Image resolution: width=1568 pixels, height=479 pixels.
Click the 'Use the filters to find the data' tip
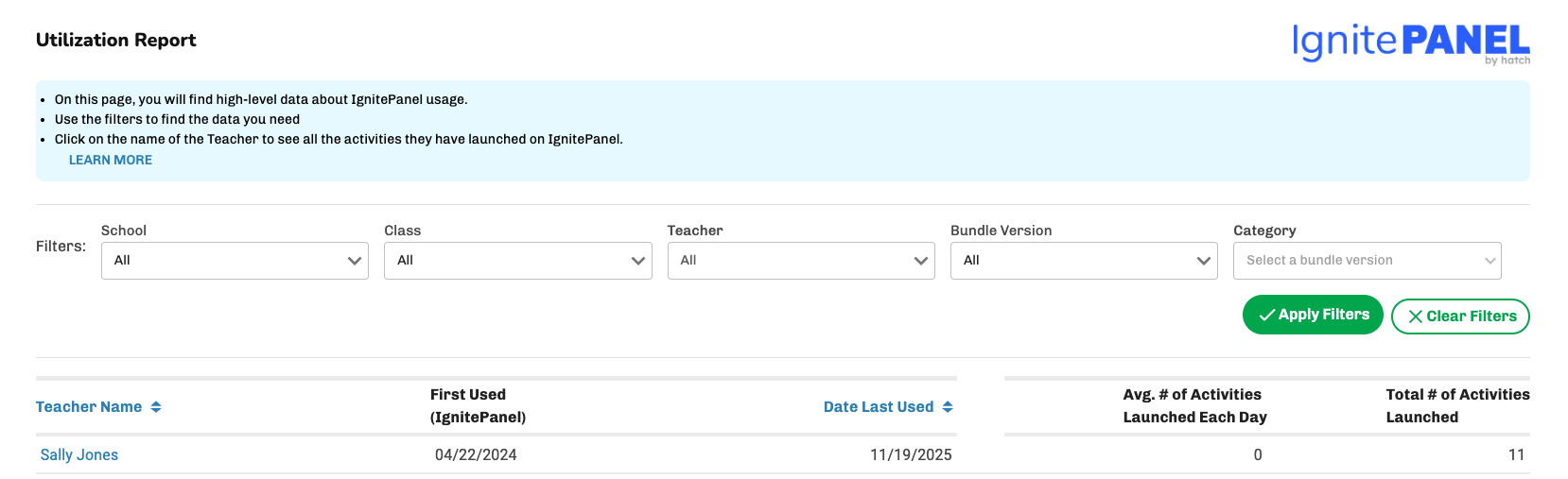(x=177, y=119)
